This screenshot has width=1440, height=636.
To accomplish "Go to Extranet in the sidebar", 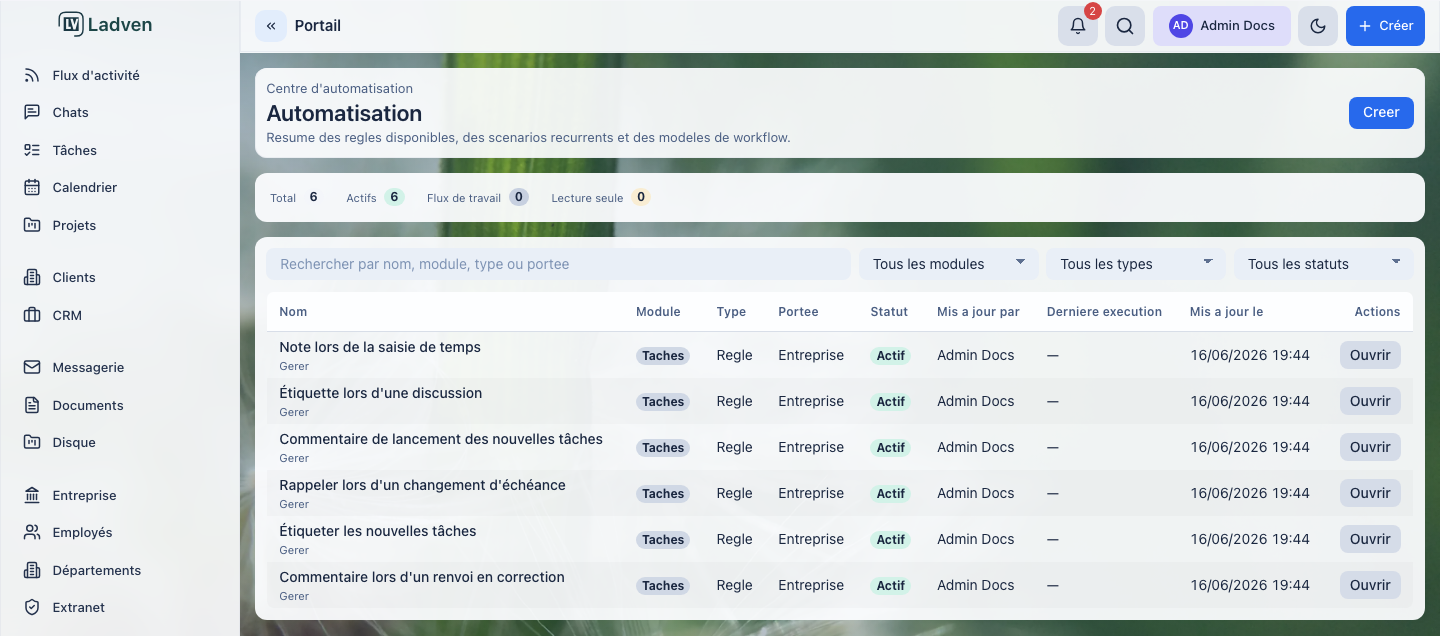I will click(78, 607).
